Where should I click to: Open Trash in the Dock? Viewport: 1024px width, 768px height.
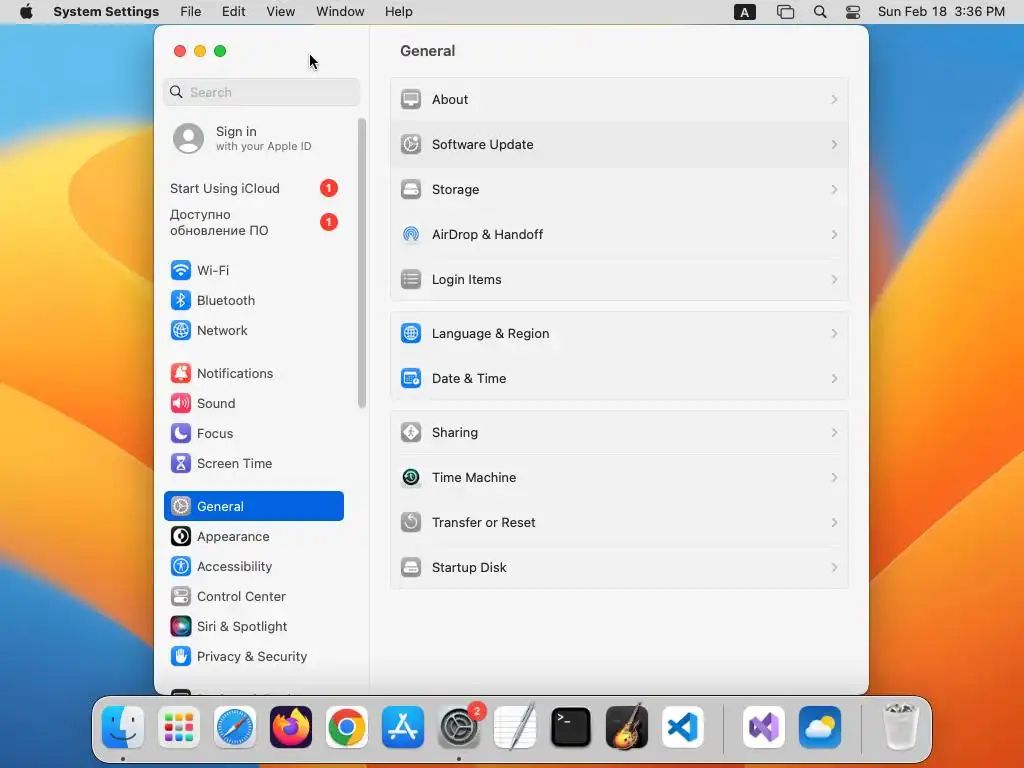[901, 727]
